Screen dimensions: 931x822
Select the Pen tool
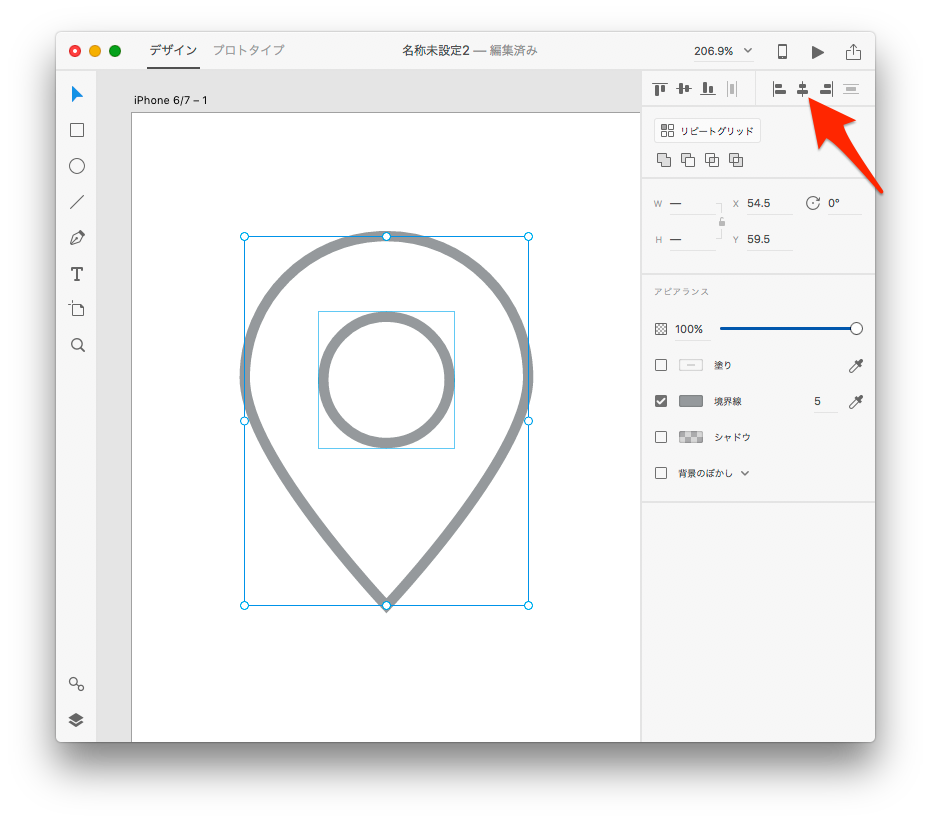[77, 238]
